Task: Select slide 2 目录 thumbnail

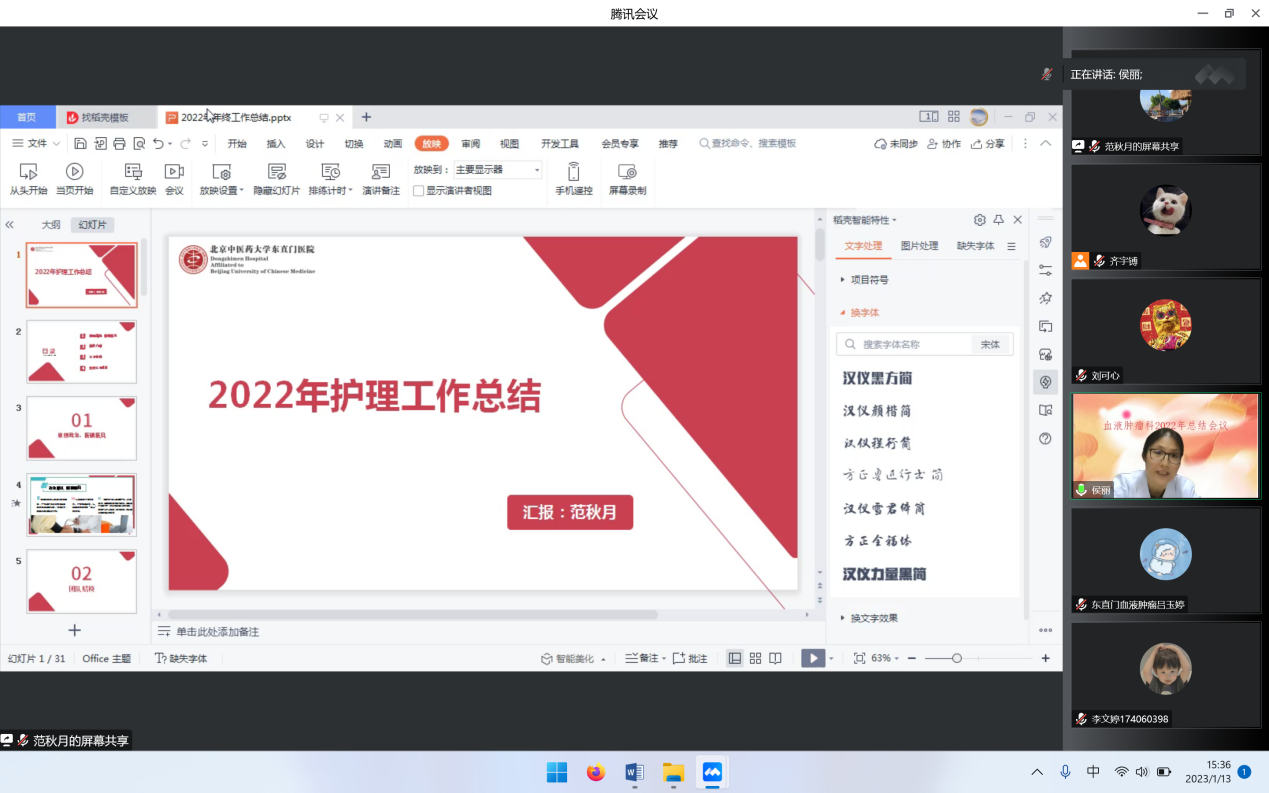Action: point(81,351)
